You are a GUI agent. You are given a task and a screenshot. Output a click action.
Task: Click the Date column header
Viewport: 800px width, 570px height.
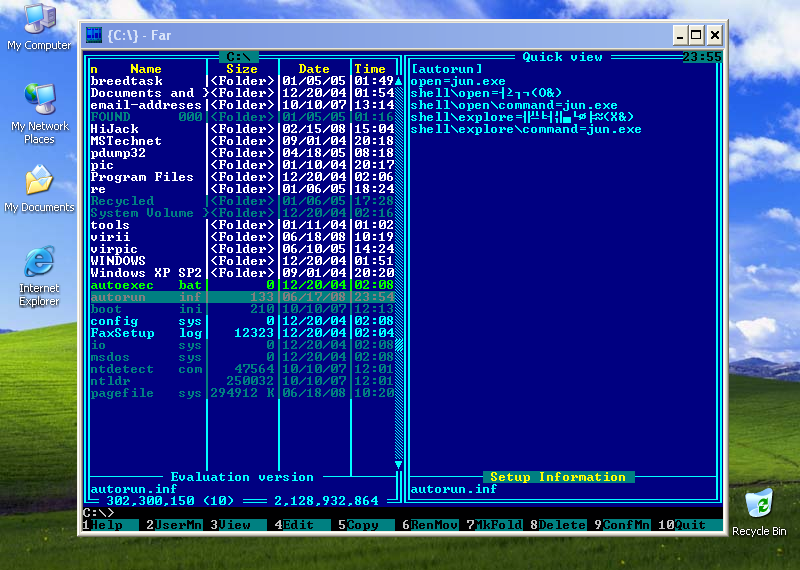(314, 69)
